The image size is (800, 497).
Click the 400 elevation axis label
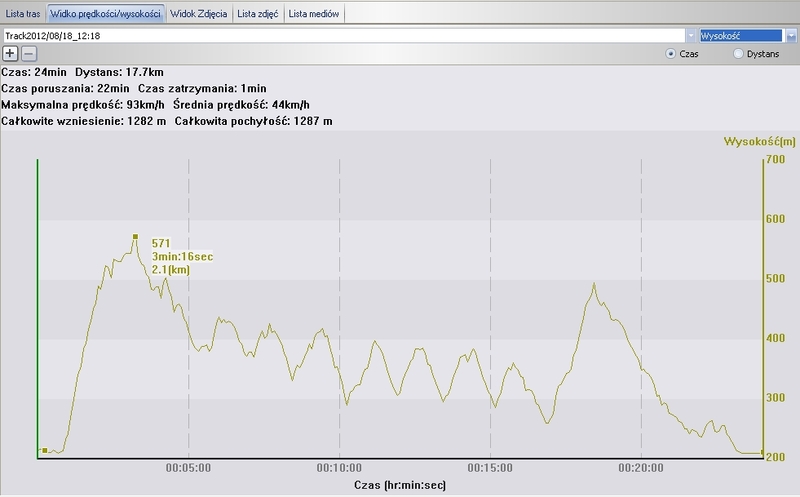[x=776, y=338]
